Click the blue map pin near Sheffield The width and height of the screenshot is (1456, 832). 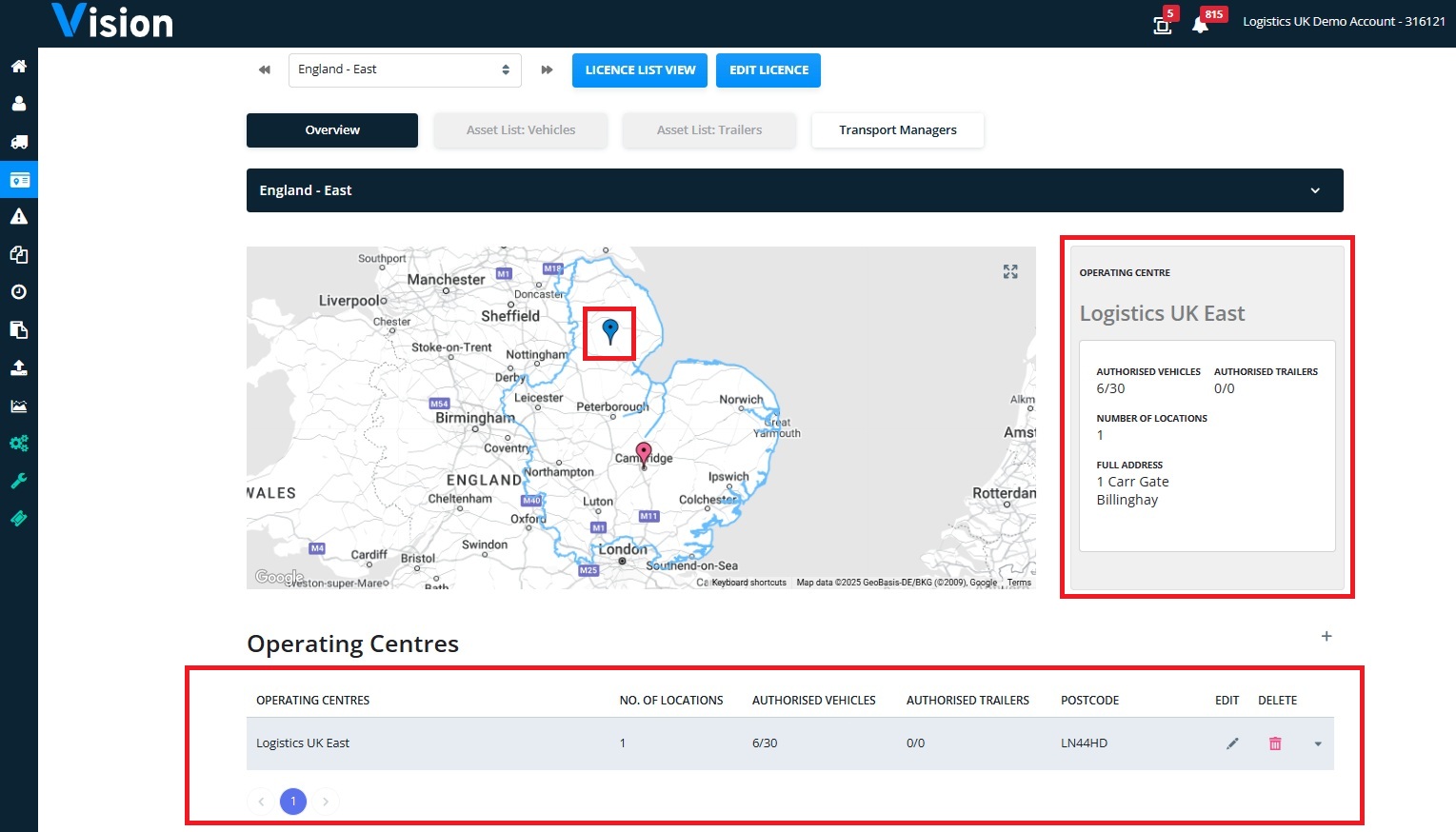click(610, 331)
